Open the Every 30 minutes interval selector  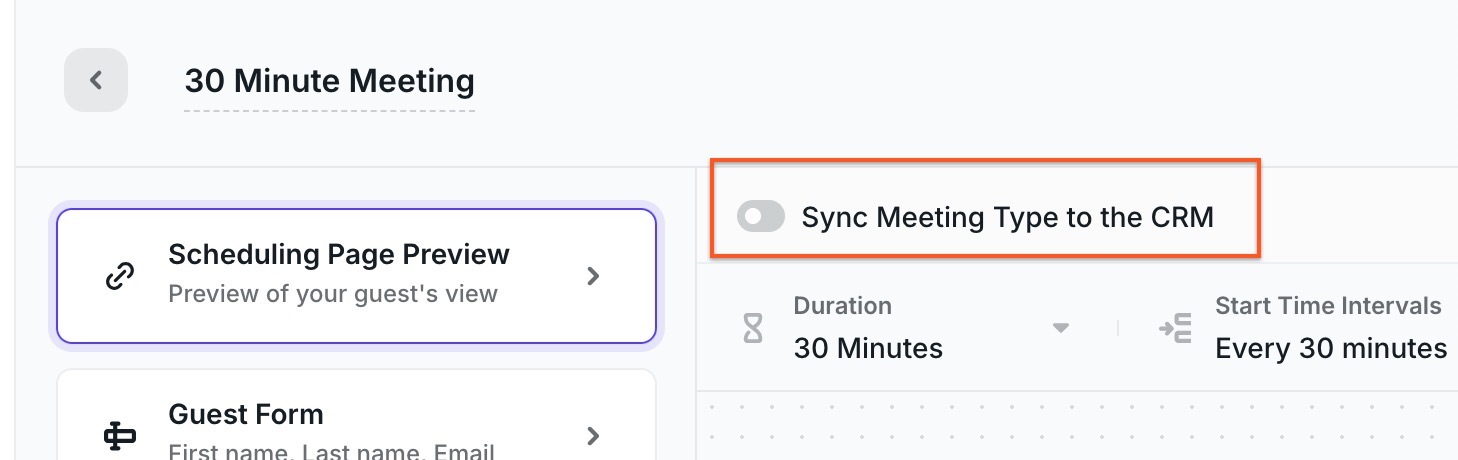1330,348
